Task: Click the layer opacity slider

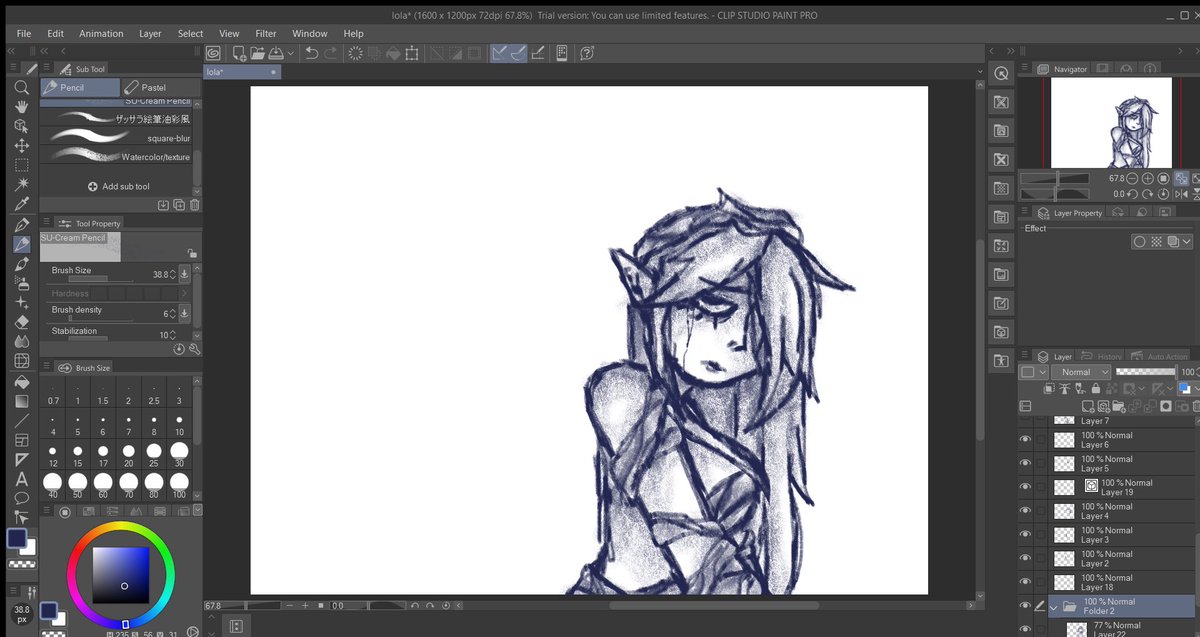Action: point(1146,372)
